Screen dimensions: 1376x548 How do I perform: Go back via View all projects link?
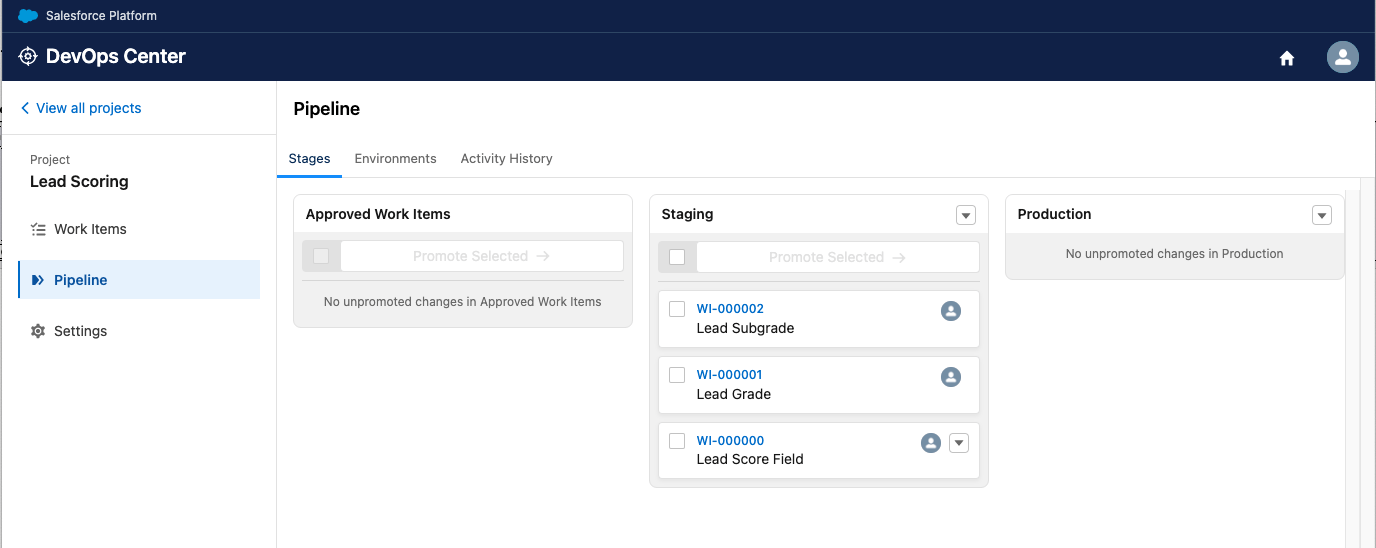(81, 108)
